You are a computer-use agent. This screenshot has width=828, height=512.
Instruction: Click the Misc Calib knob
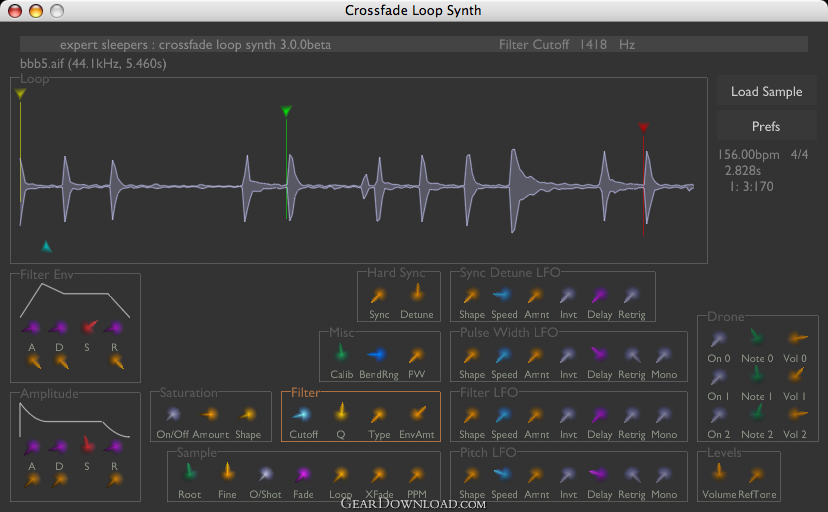pos(341,353)
